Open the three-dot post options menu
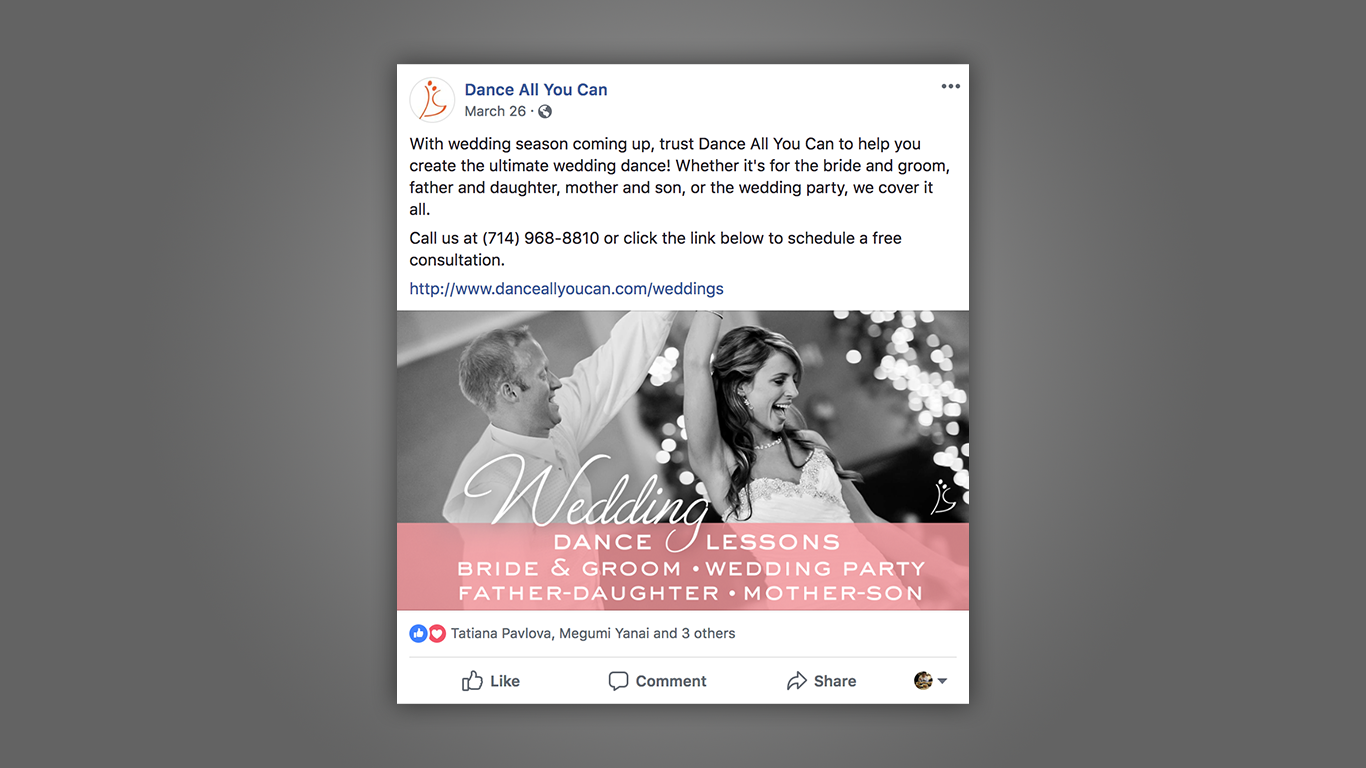1366x768 pixels. click(x=950, y=87)
